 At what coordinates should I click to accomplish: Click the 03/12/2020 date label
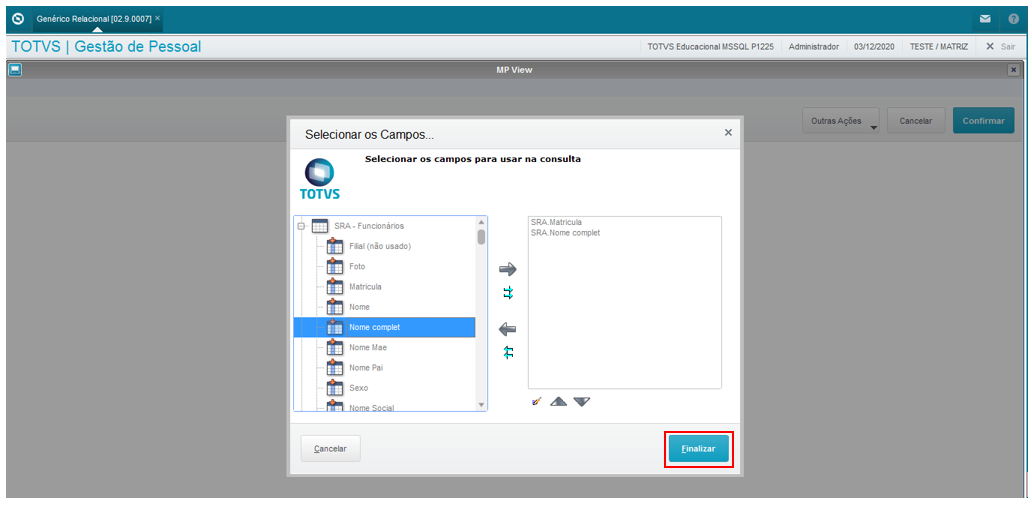874,47
